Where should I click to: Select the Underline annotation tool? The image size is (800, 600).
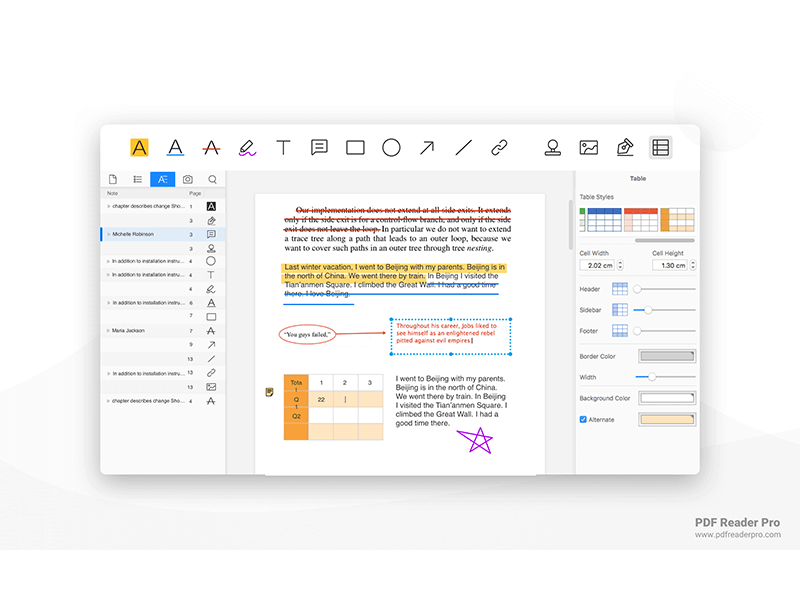(175, 148)
